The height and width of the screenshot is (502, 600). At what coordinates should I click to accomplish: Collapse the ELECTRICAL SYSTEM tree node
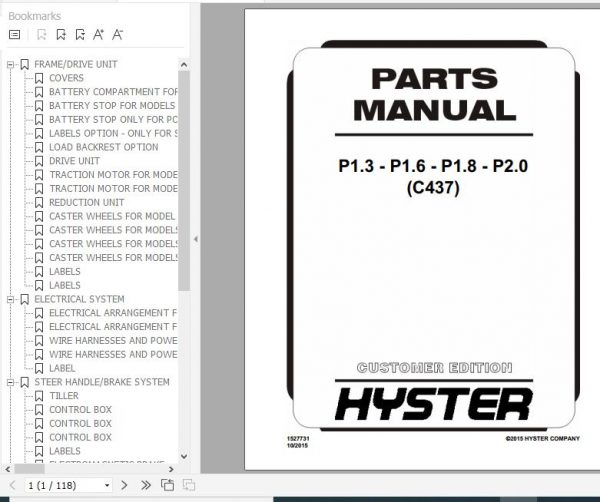point(11,300)
